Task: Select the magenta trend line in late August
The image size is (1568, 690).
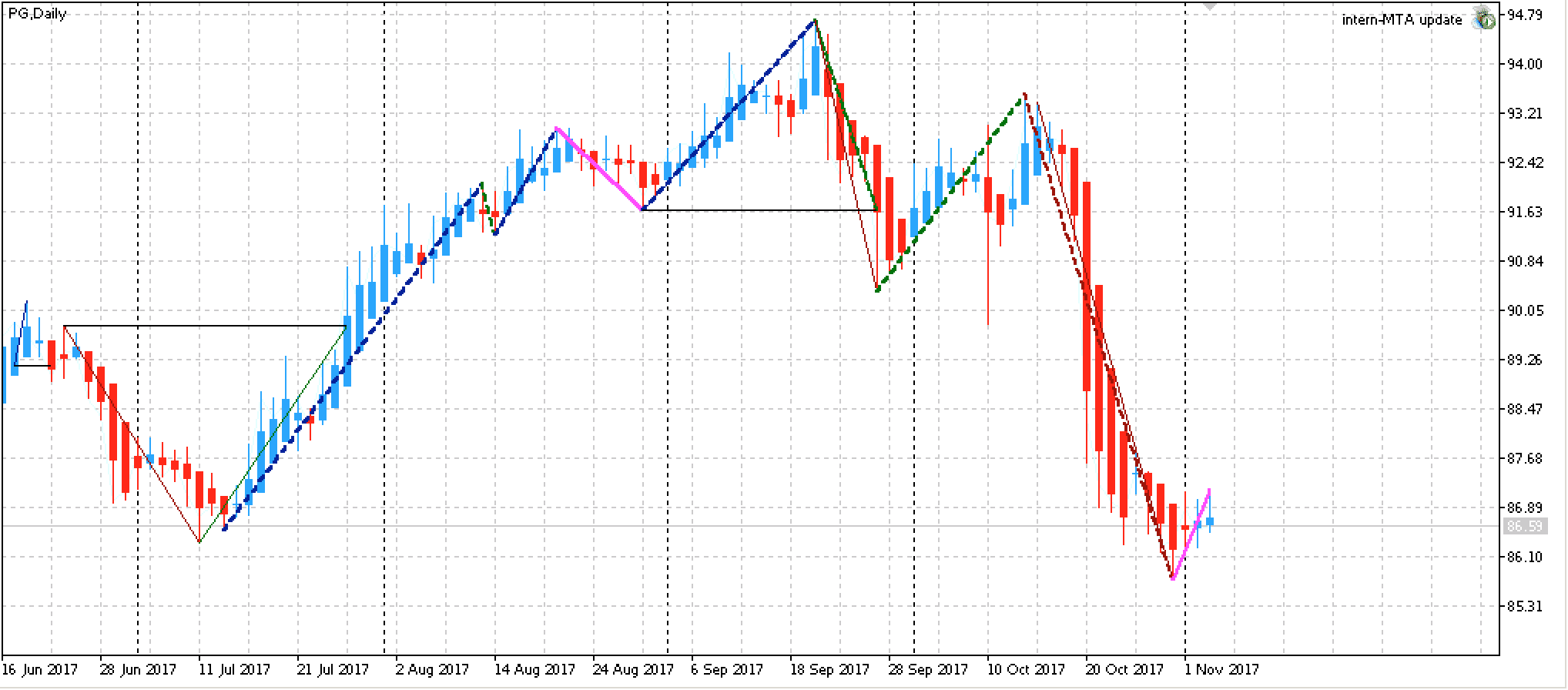Action: tap(599, 169)
